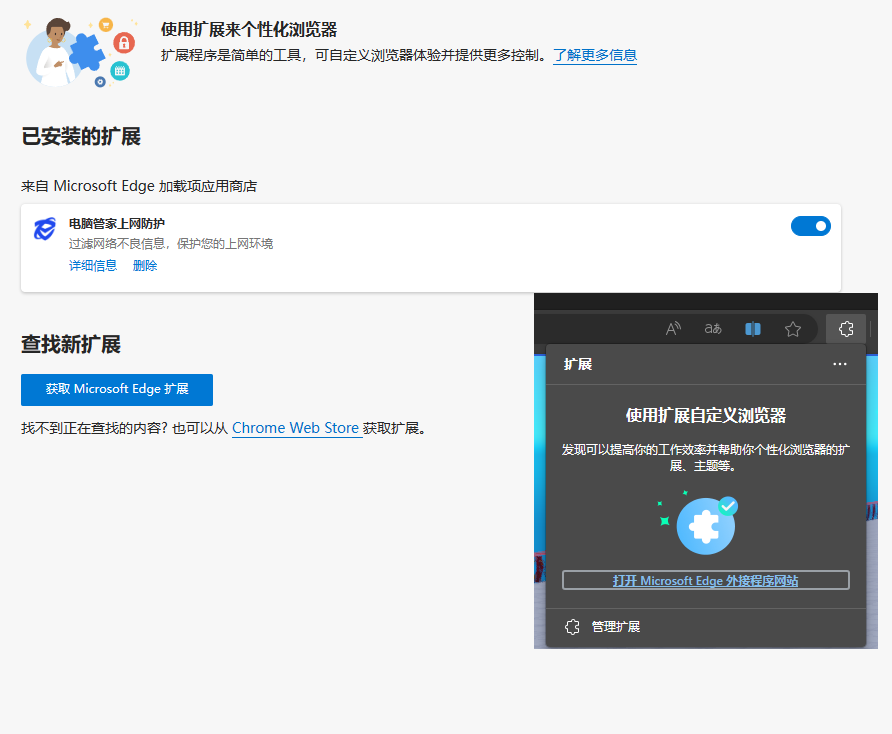The width and height of the screenshot is (892, 734).
Task: Click the 电脑管家上网防护 extension name
Action: tap(117, 224)
